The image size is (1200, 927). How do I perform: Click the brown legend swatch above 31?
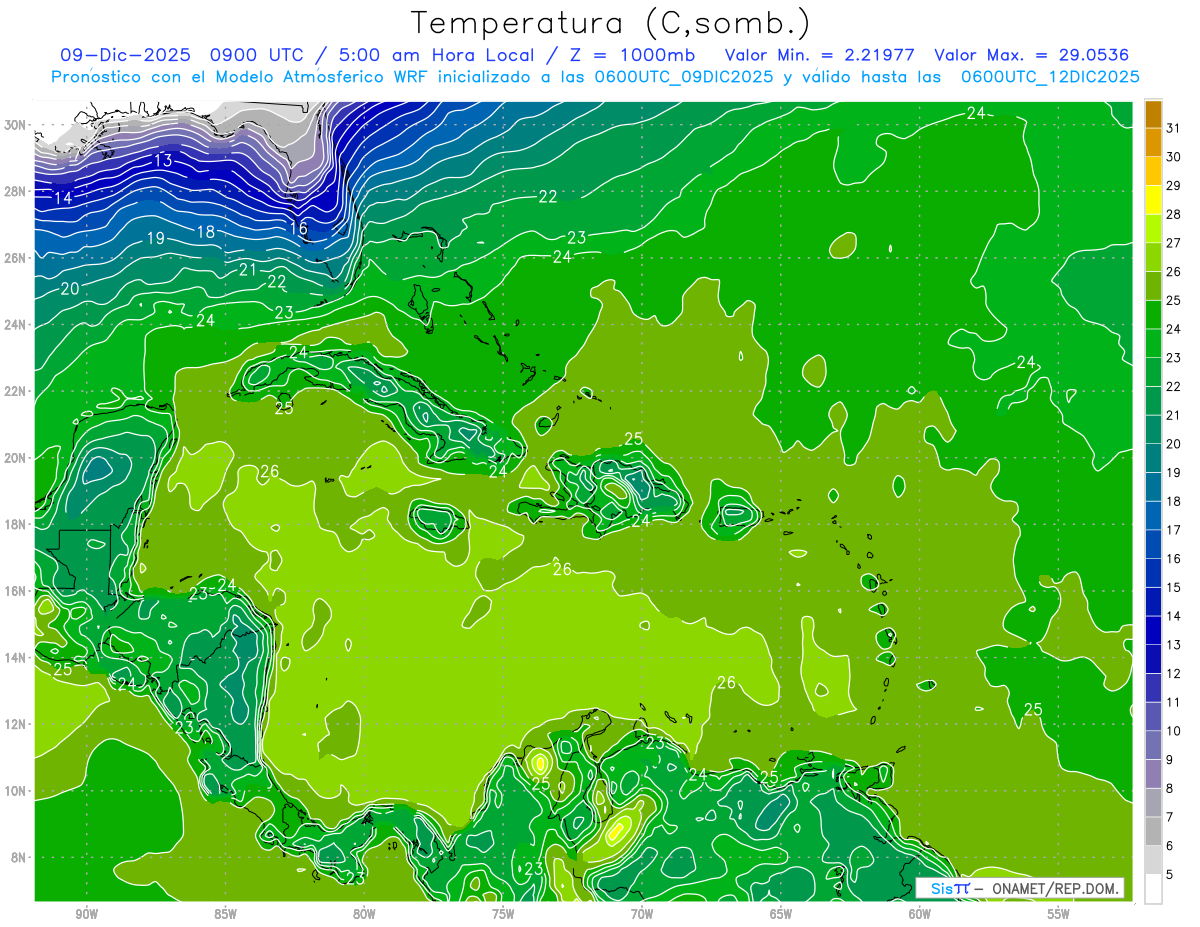pyautogui.click(x=1153, y=113)
